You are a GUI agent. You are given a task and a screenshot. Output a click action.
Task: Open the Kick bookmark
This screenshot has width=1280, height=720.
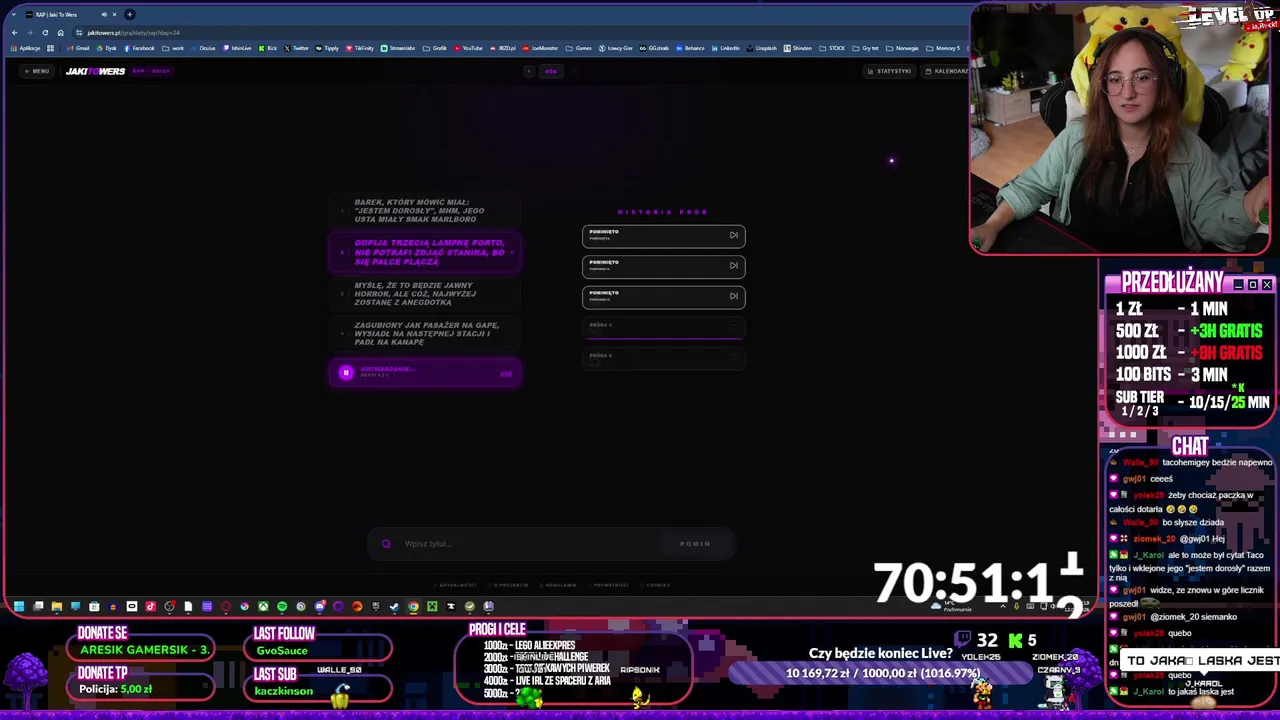(267, 48)
